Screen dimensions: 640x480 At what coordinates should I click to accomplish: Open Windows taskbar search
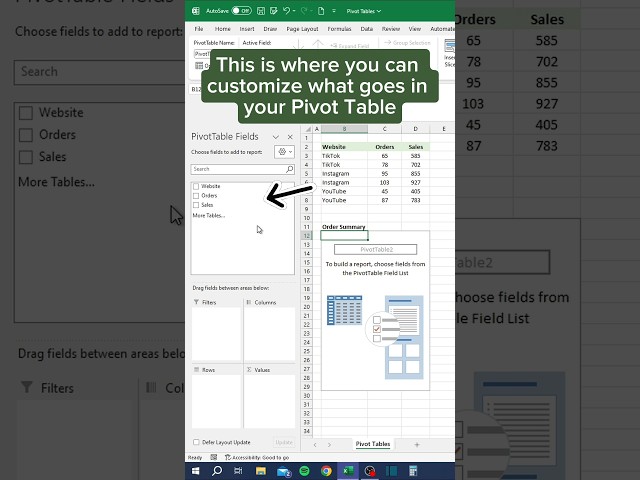point(217,471)
